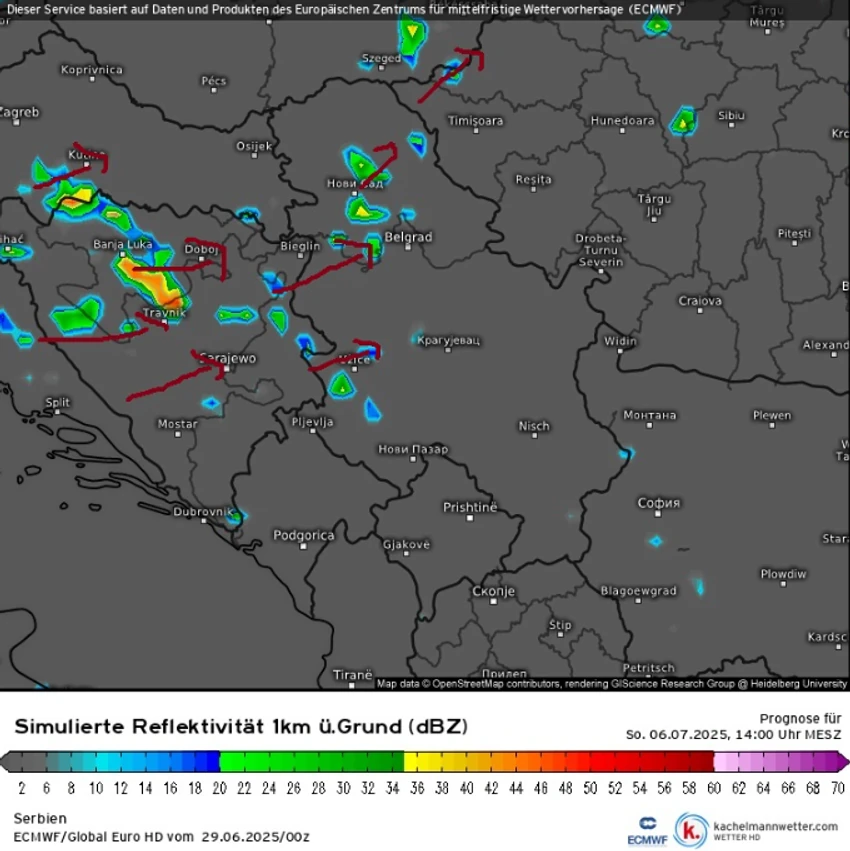Click the София city marker

point(658,514)
